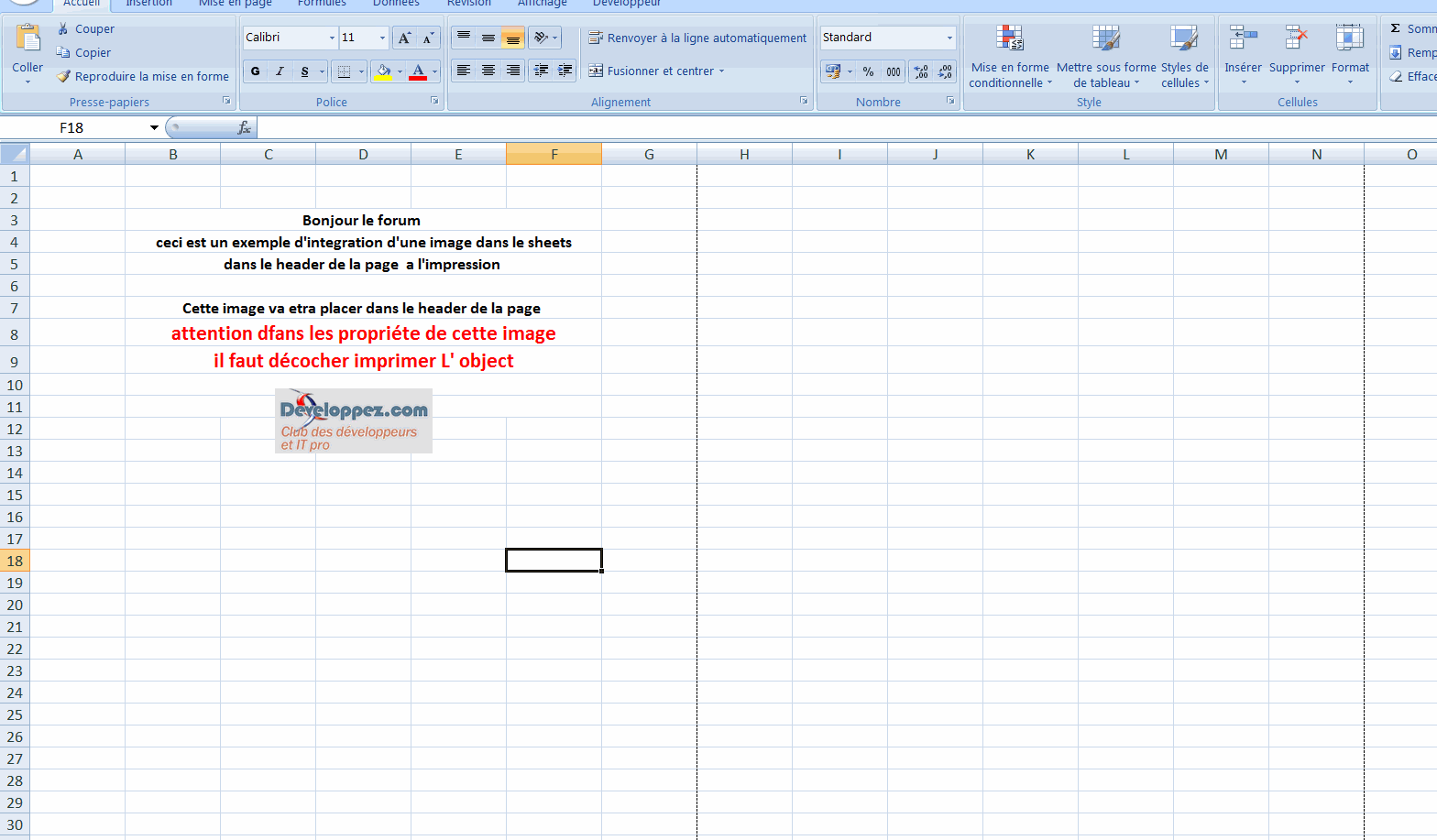Select the Developpez.com logo image
The height and width of the screenshot is (840, 1437).
point(354,421)
